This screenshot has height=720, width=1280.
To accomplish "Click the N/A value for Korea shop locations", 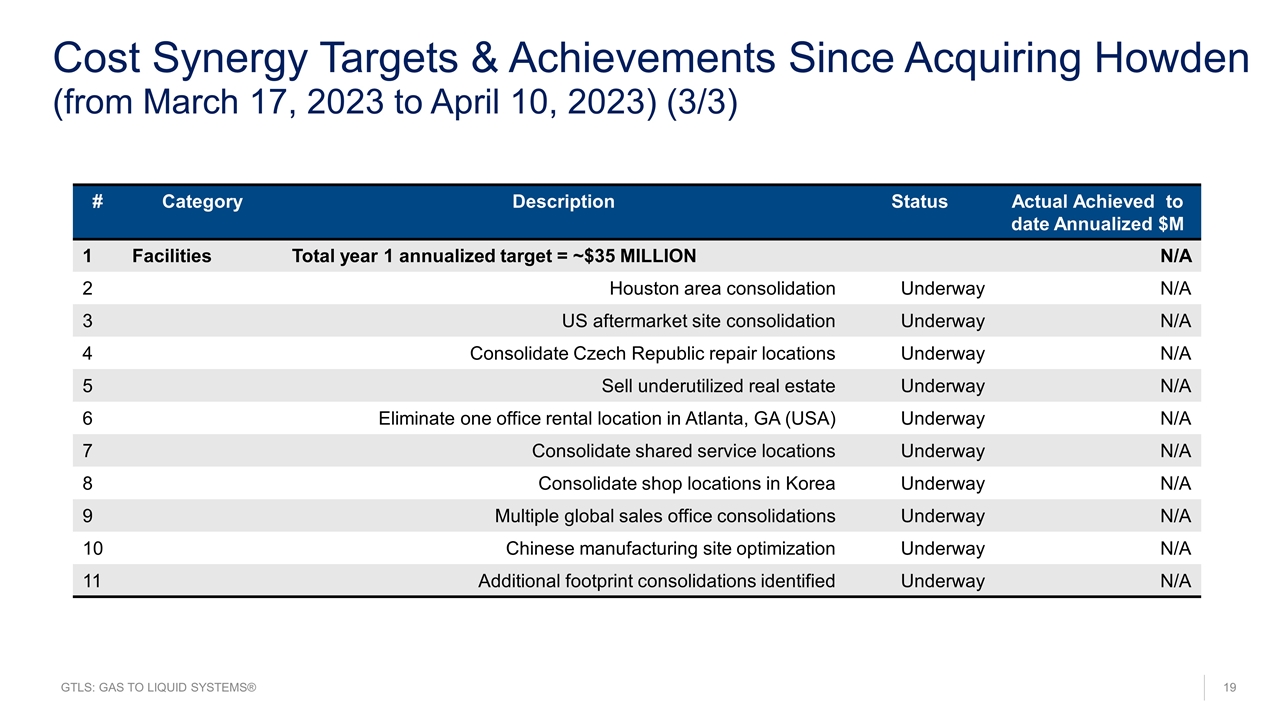I will 1175,484.
